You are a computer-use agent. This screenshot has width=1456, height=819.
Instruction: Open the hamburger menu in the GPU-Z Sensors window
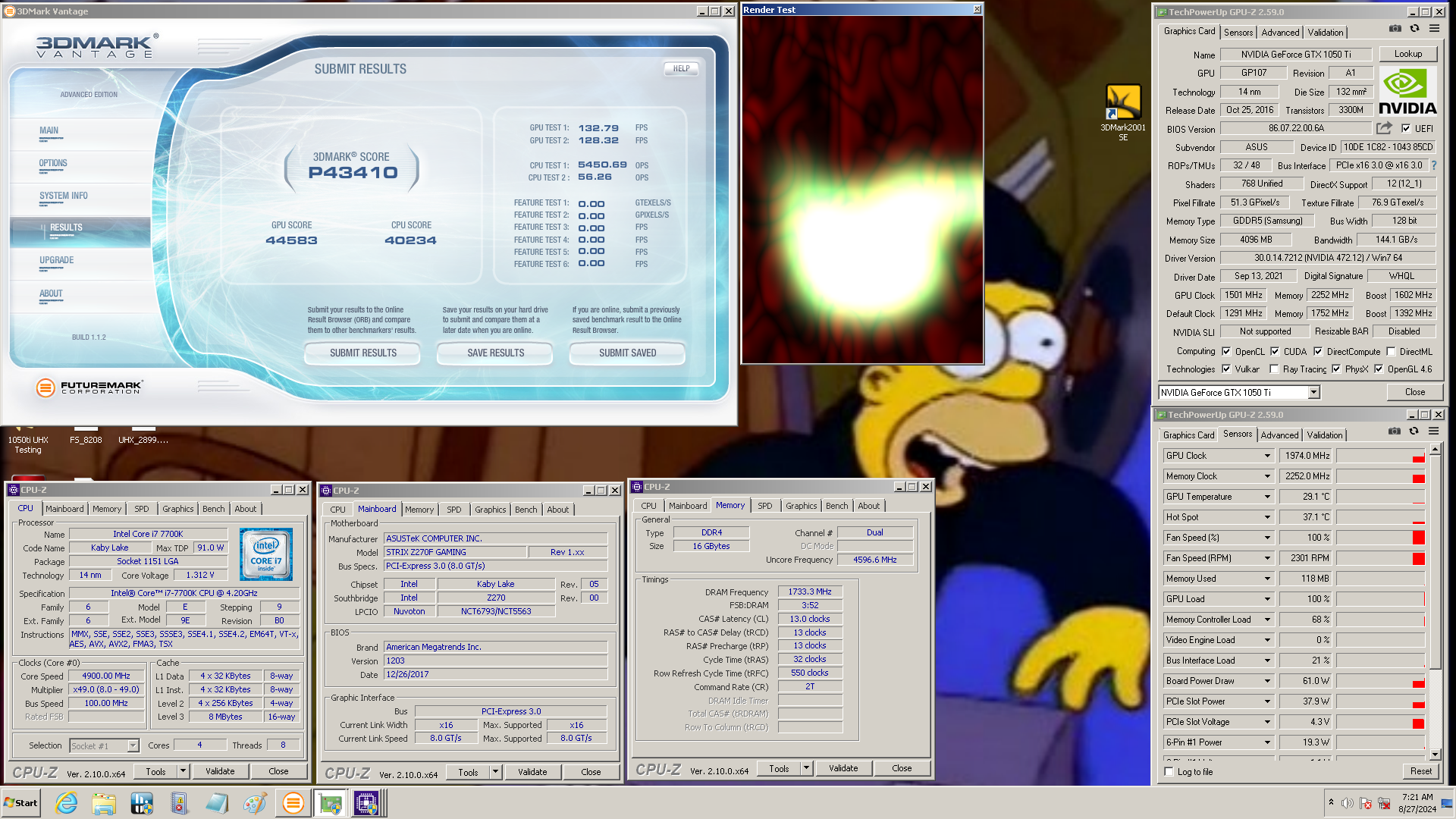1434,431
